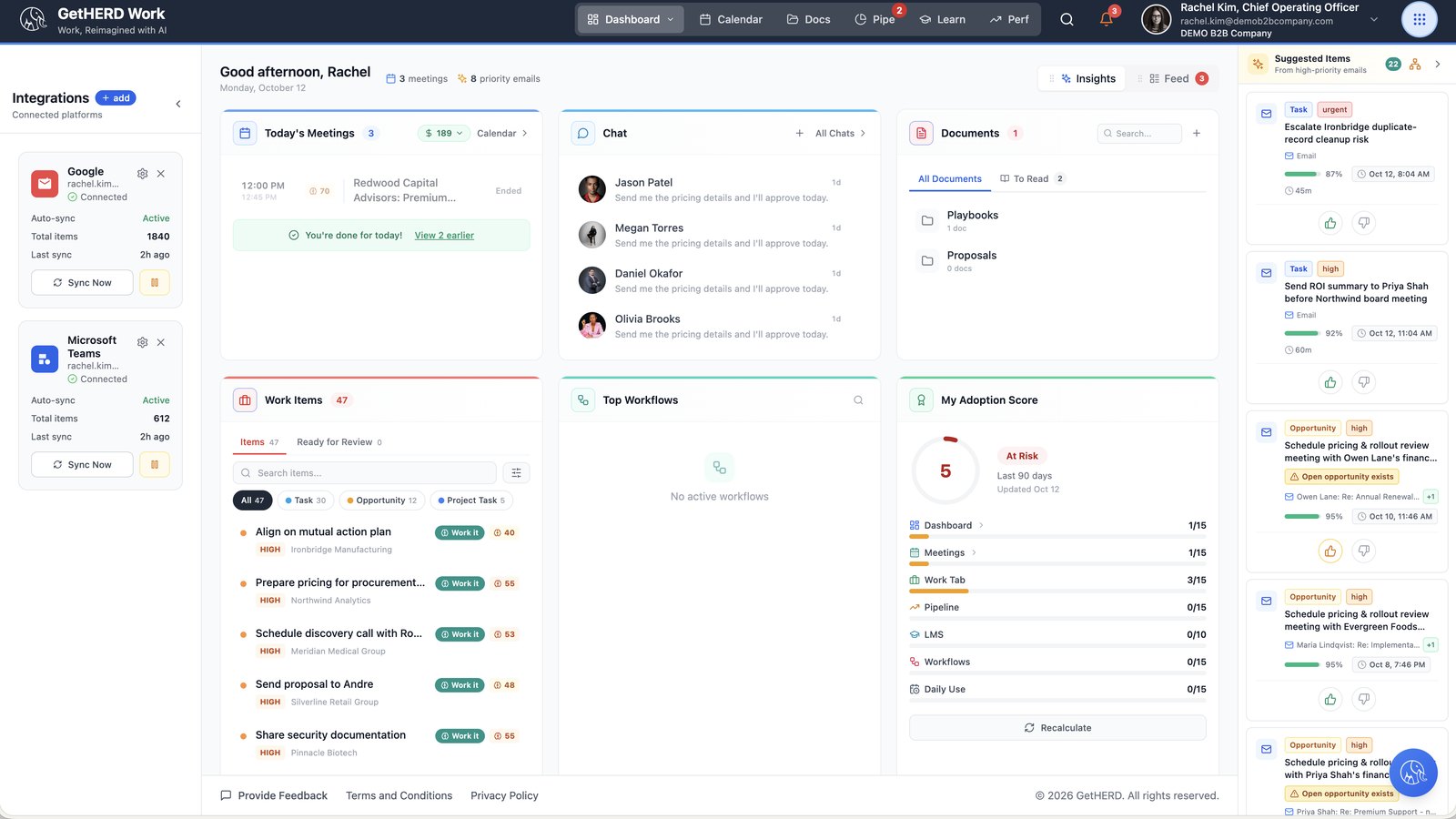Image resolution: width=1456 pixels, height=819 pixels.
Task: Search Top Workflows magnifier icon
Action: [x=858, y=400]
